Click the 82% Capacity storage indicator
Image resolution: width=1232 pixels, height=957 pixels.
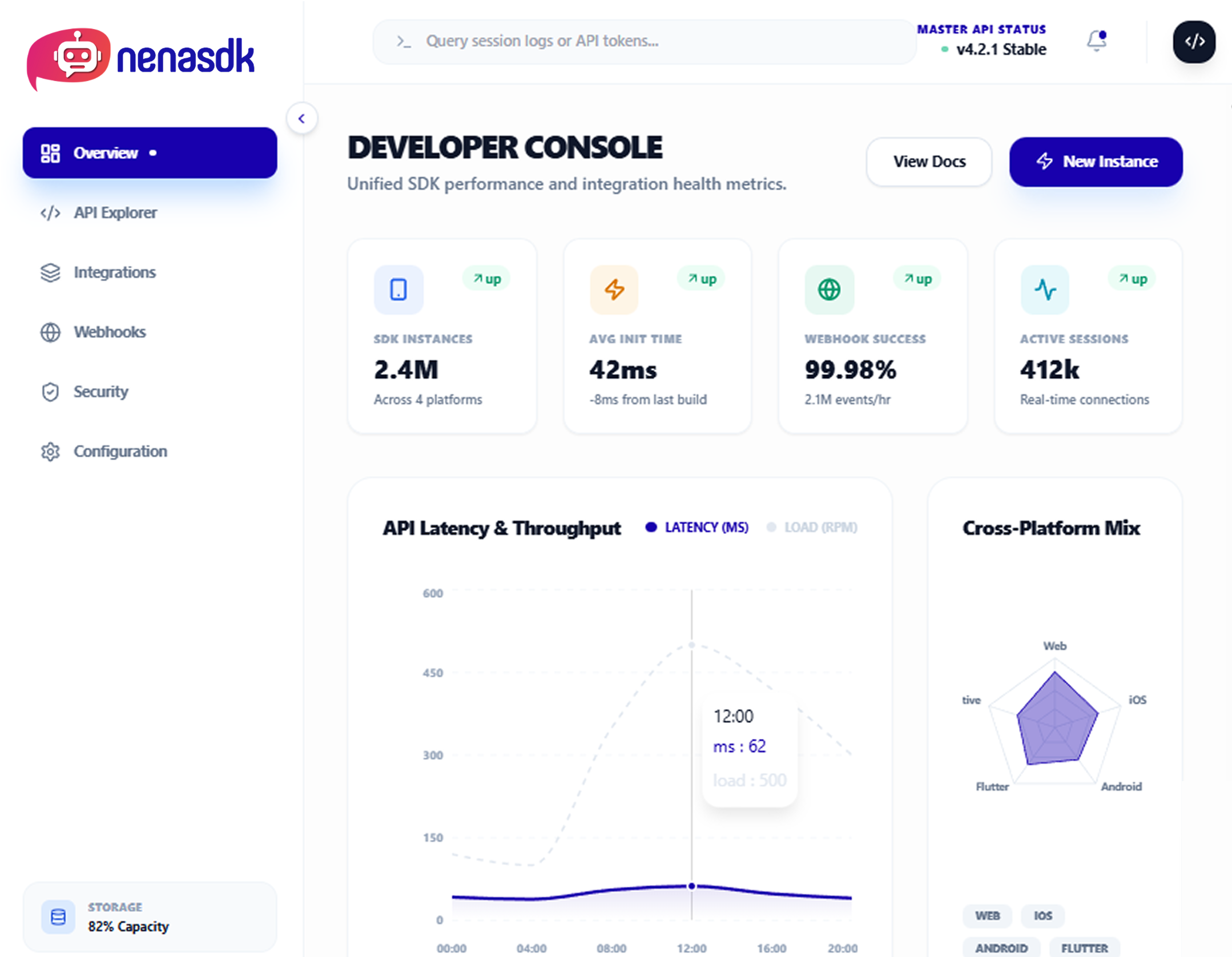click(x=128, y=927)
